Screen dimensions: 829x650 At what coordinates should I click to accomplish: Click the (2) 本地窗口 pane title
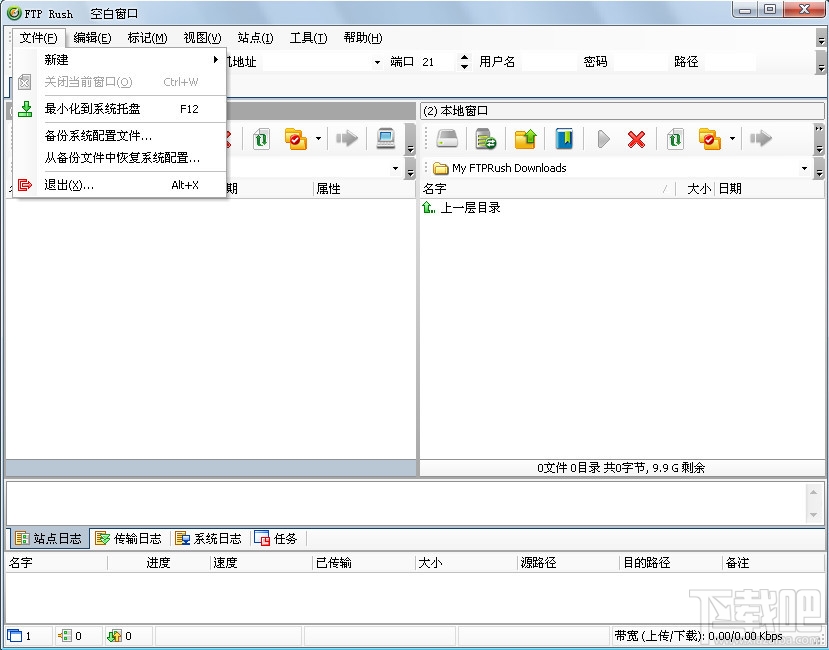456,111
